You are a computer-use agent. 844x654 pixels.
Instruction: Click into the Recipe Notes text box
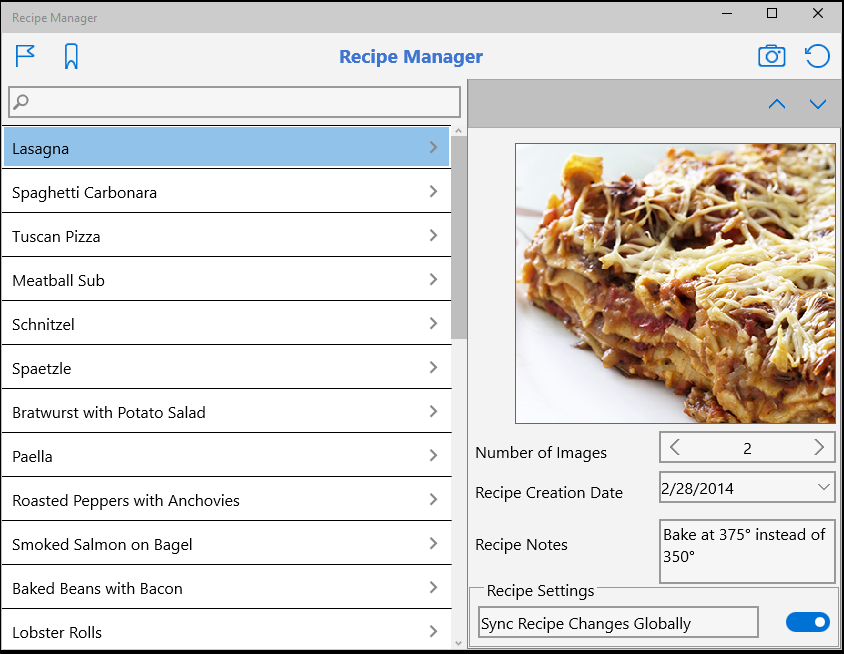click(747, 551)
